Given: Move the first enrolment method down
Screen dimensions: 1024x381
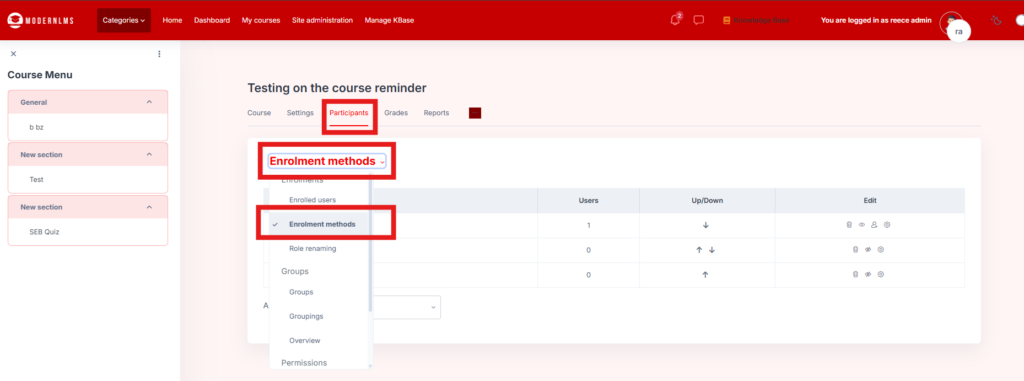Looking at the screenshot, I should tap(705, 225).
